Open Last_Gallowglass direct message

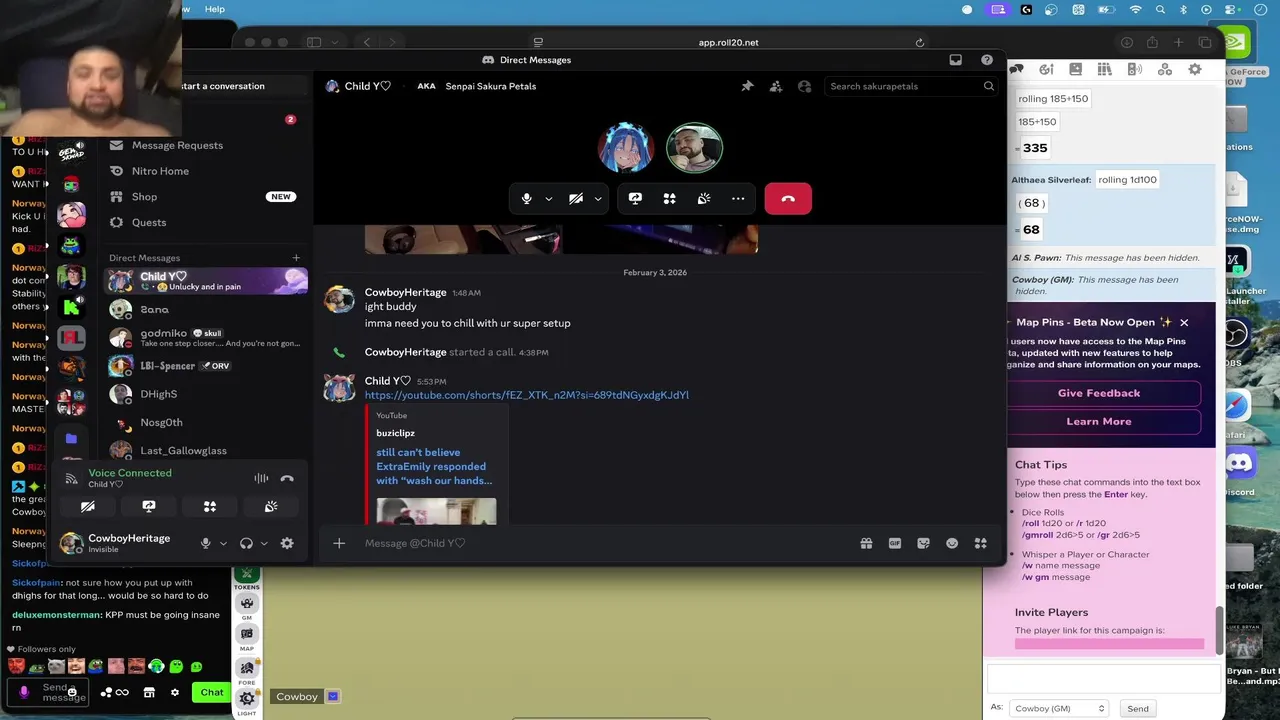205,450
